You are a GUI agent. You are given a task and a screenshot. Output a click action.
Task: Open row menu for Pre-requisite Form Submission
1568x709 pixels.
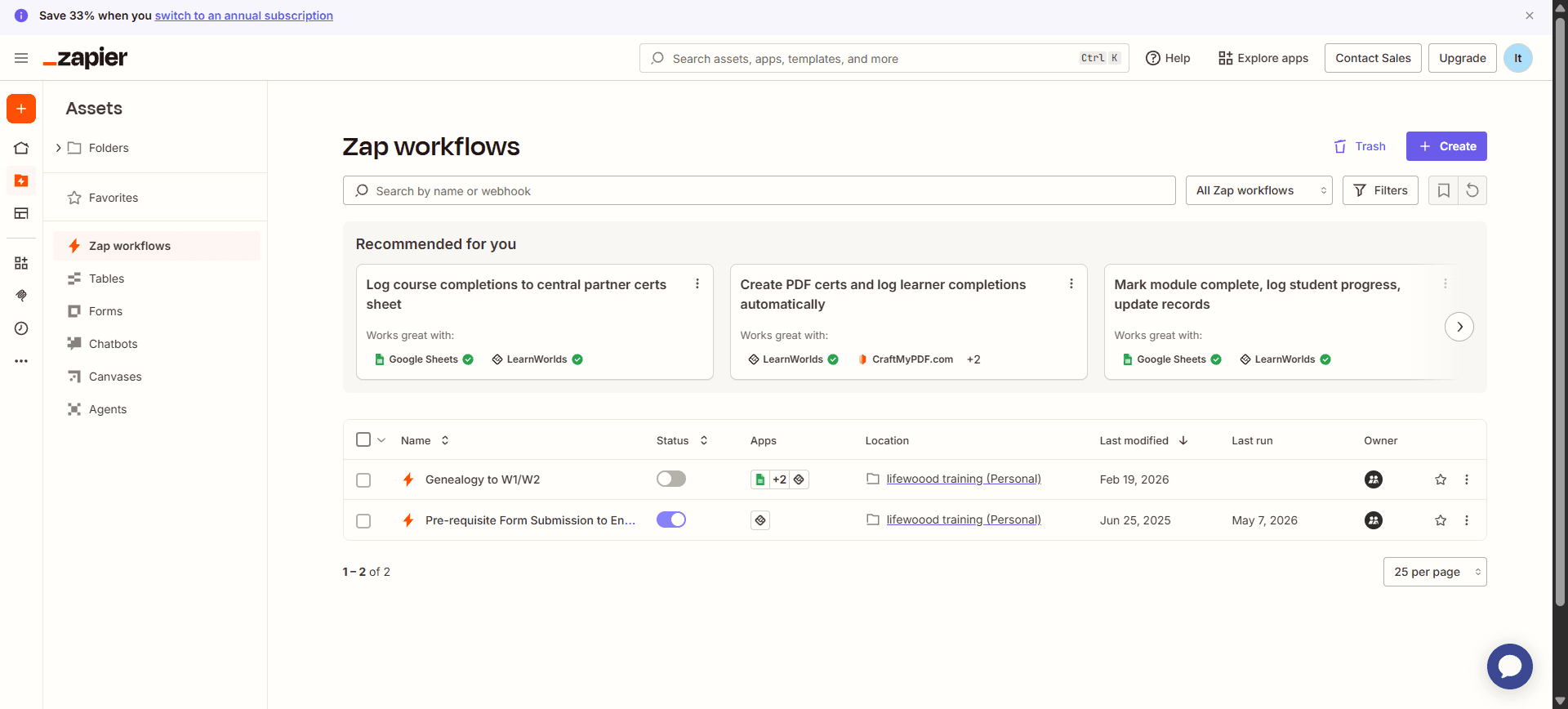1467,520
